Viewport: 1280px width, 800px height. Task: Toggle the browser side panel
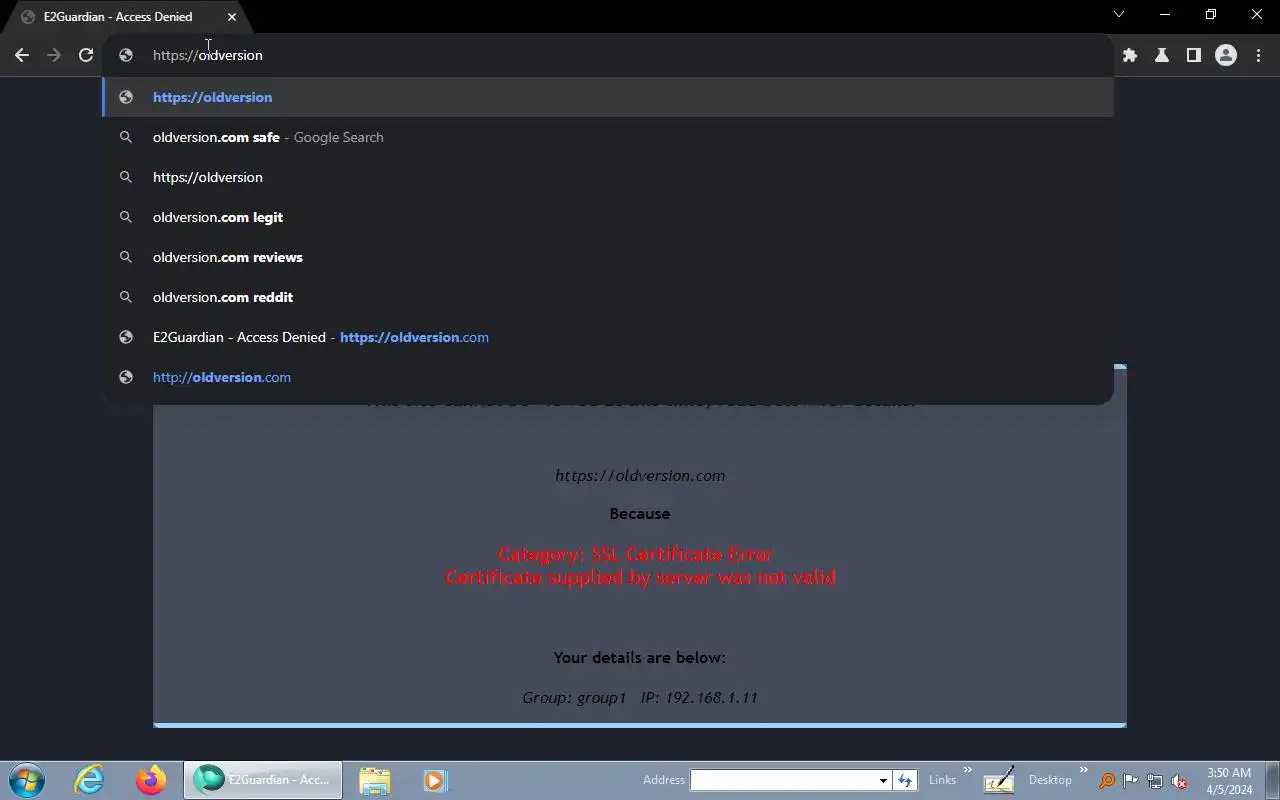(1193, 55)
